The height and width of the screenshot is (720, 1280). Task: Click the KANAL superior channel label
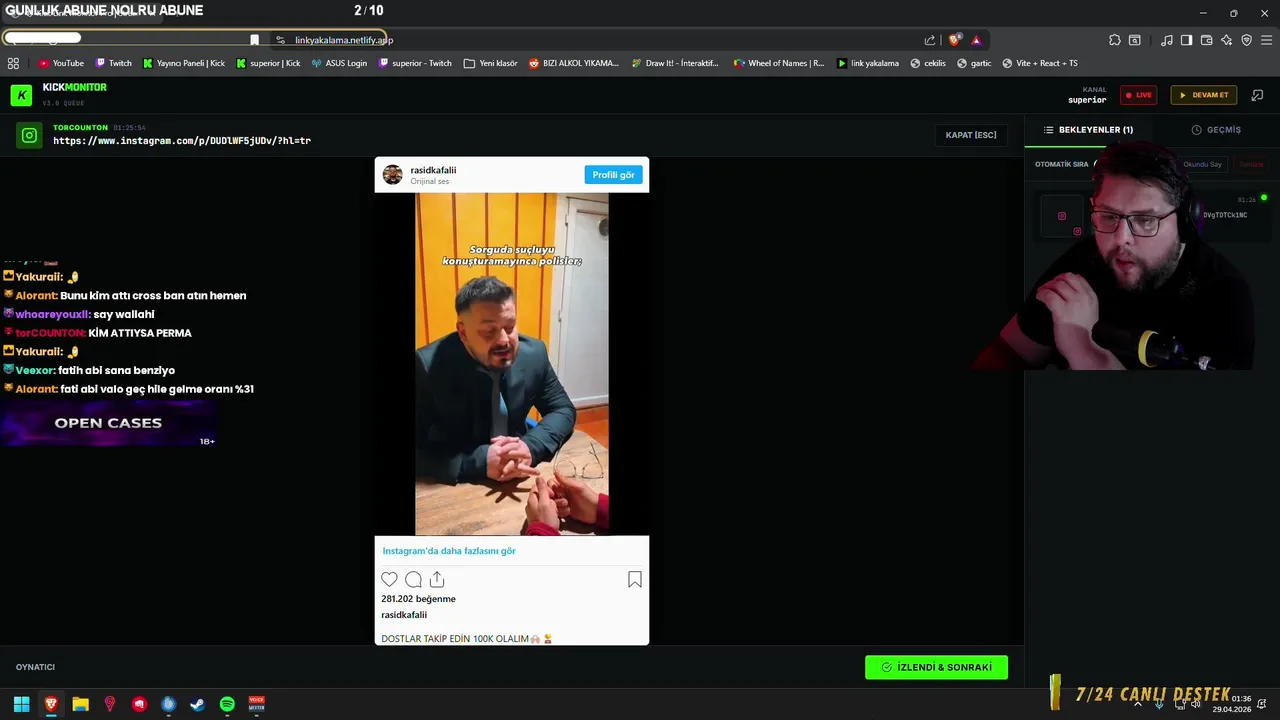click(x=1087, y=95)
